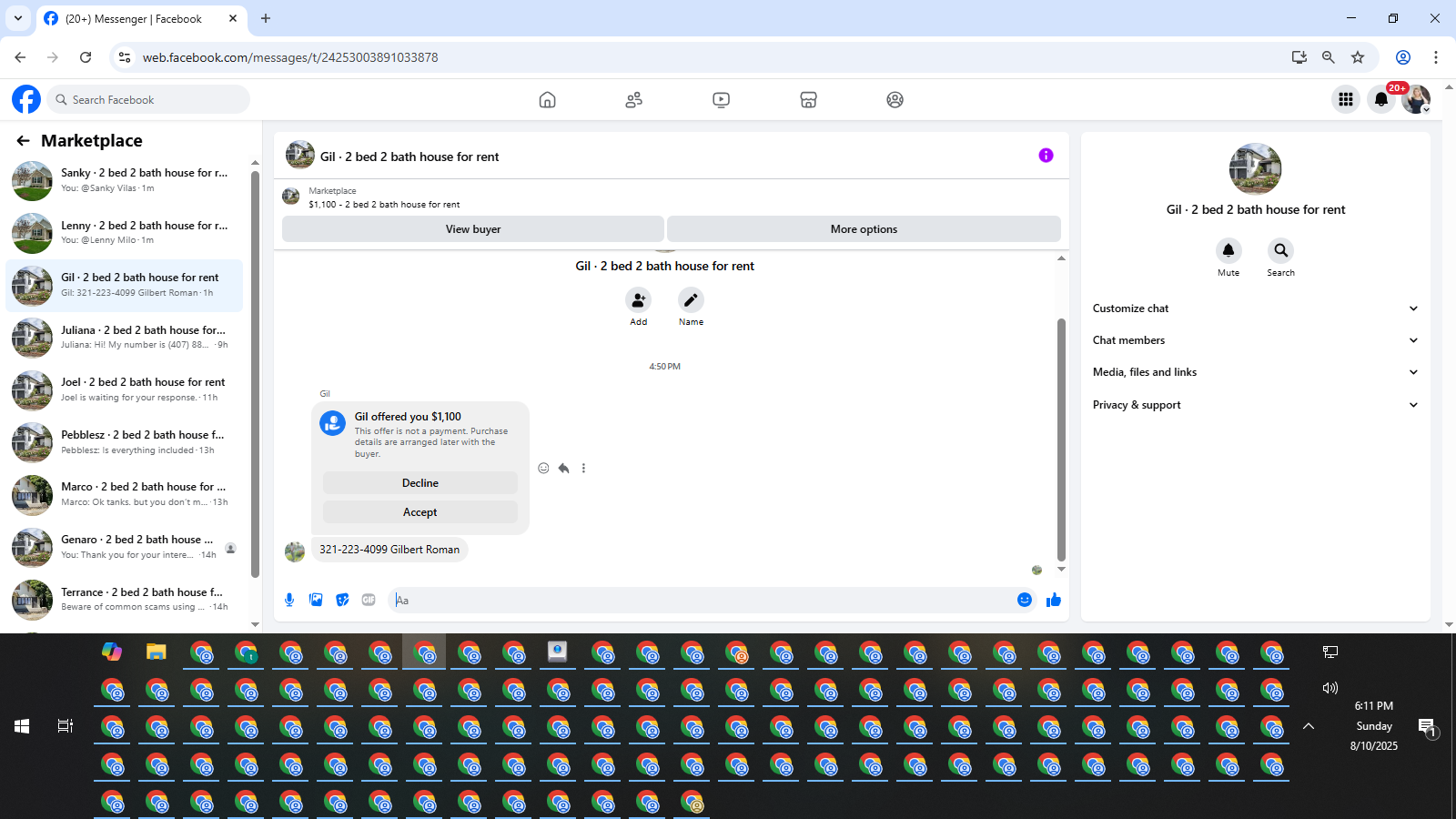Mute the conversation with the bell icon
Screen dimensions: 1456x819
coord(1228,250)
